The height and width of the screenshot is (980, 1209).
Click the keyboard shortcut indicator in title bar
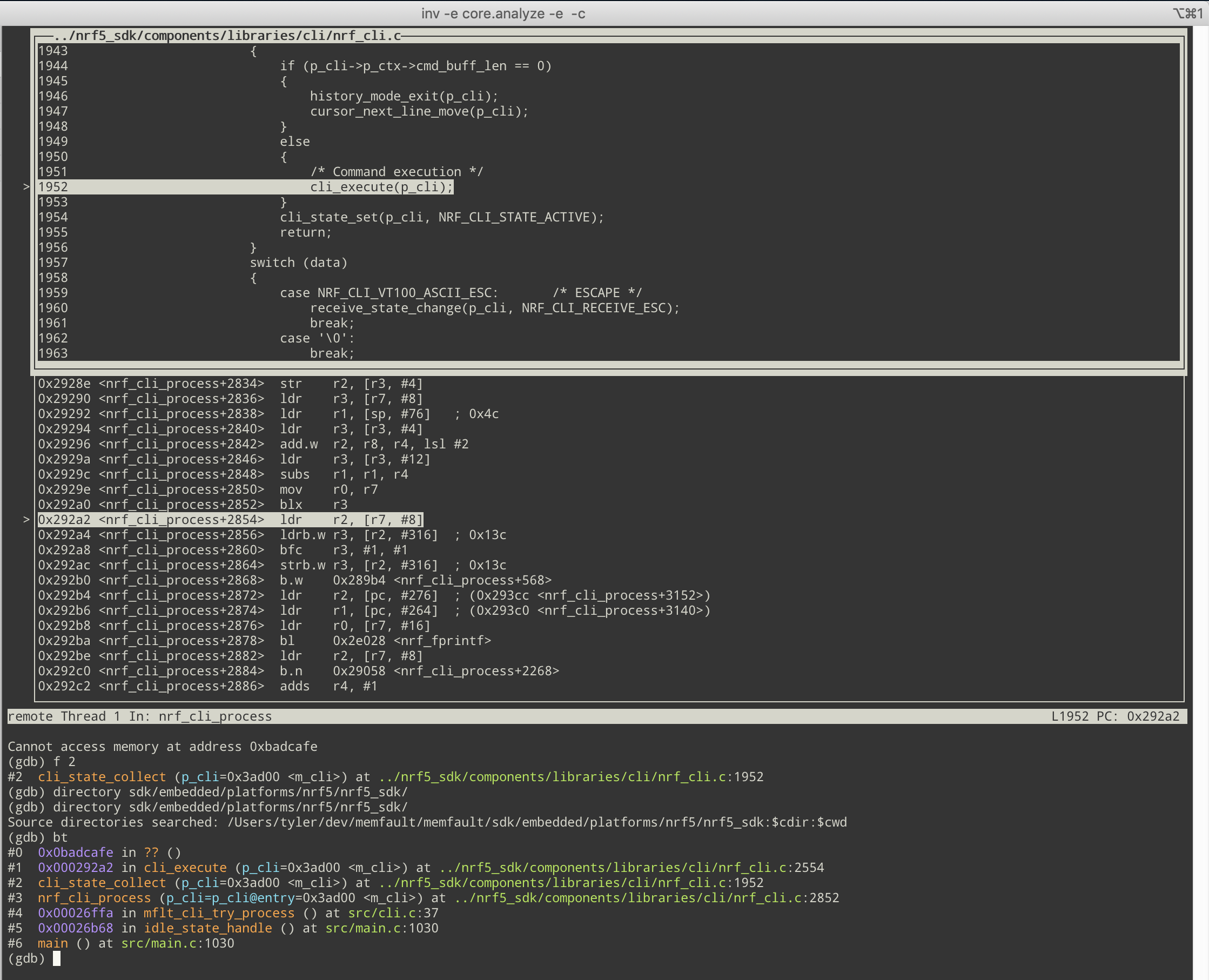click(1187, 14)
